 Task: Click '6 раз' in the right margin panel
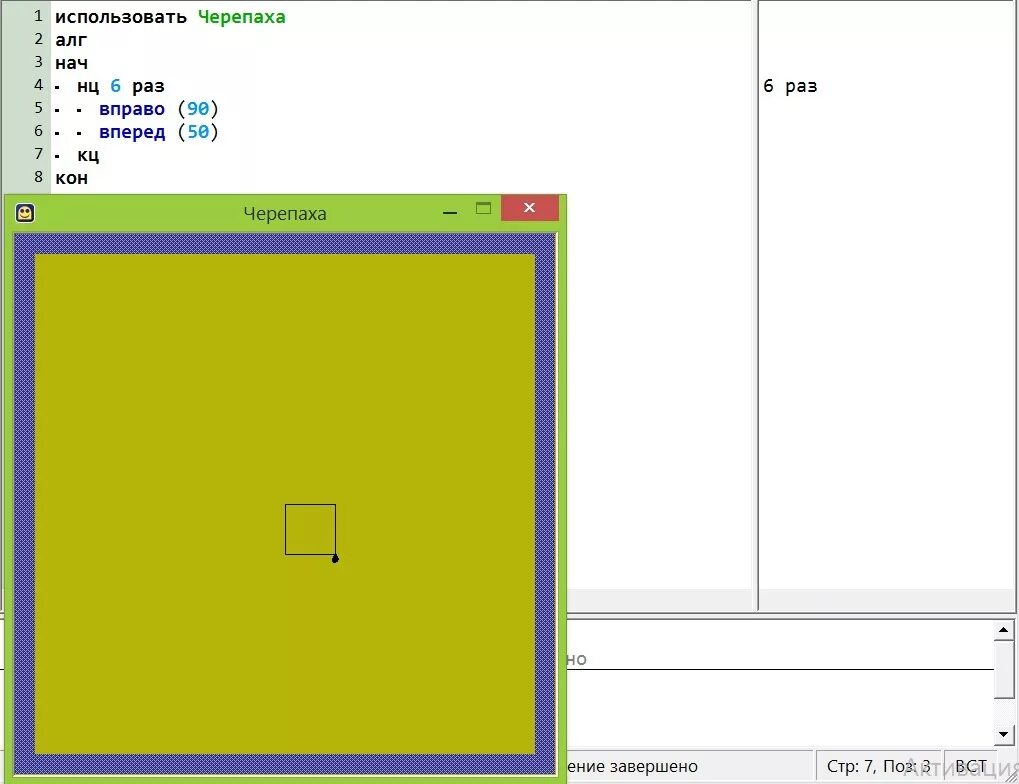(x=790, y=86)
